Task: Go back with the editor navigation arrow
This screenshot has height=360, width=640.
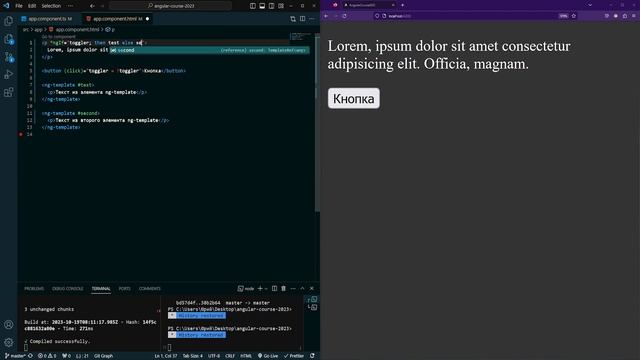Action: 92,6
